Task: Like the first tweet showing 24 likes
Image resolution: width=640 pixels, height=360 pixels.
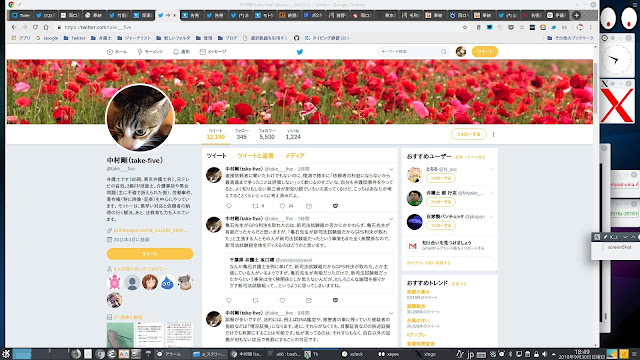Action: pyautogui.click(x=282, y=206)
